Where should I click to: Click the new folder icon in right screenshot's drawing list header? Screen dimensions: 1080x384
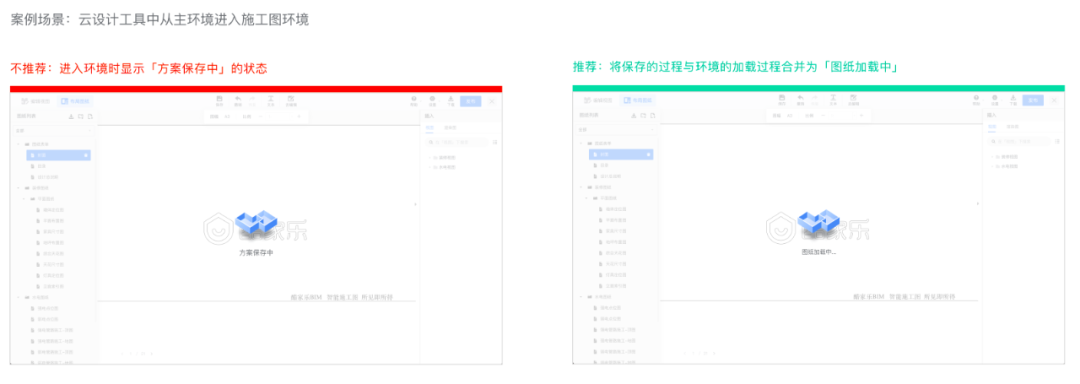pos(643,116)
